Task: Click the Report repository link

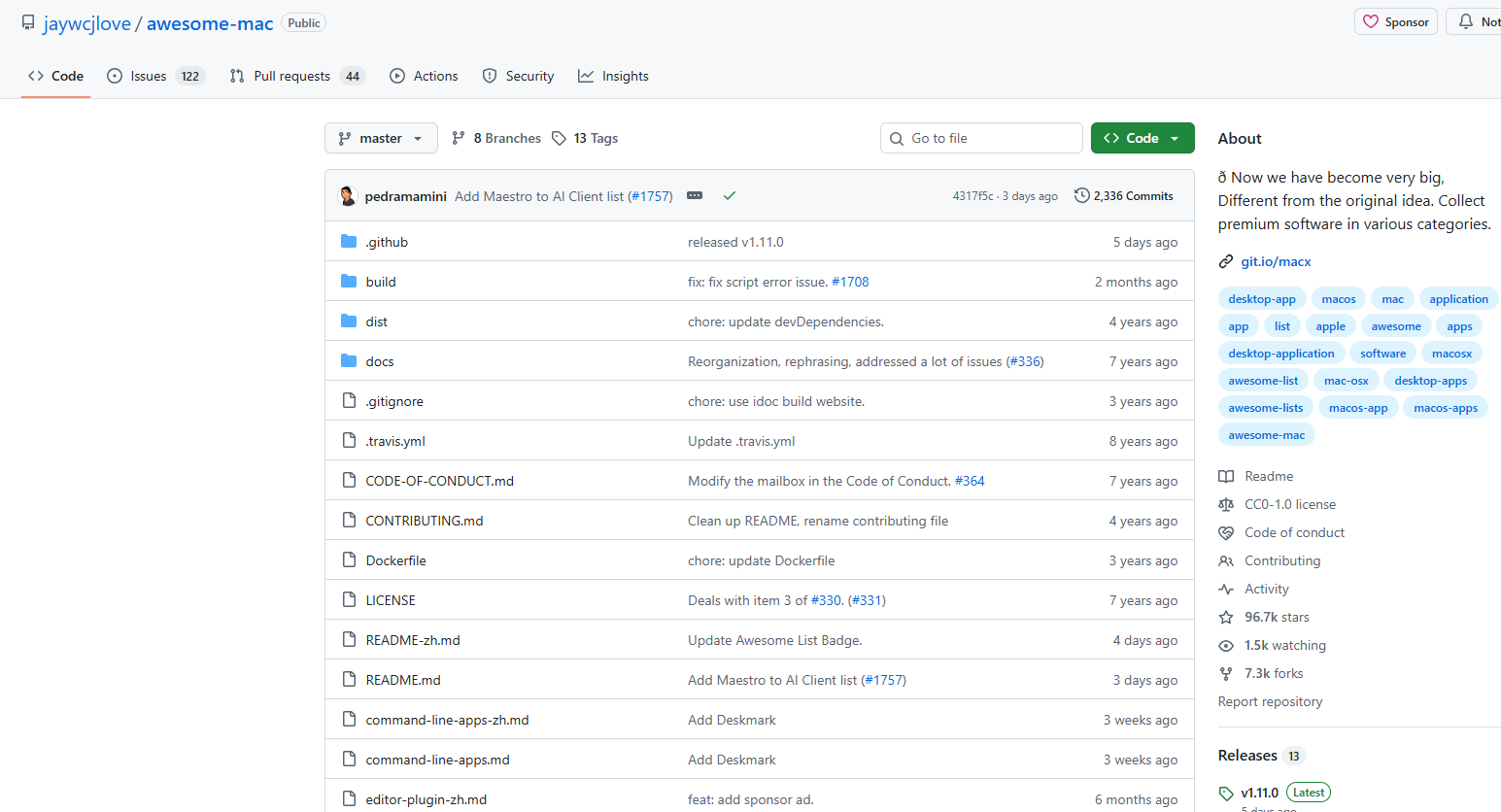Action: coord(1270,701)
